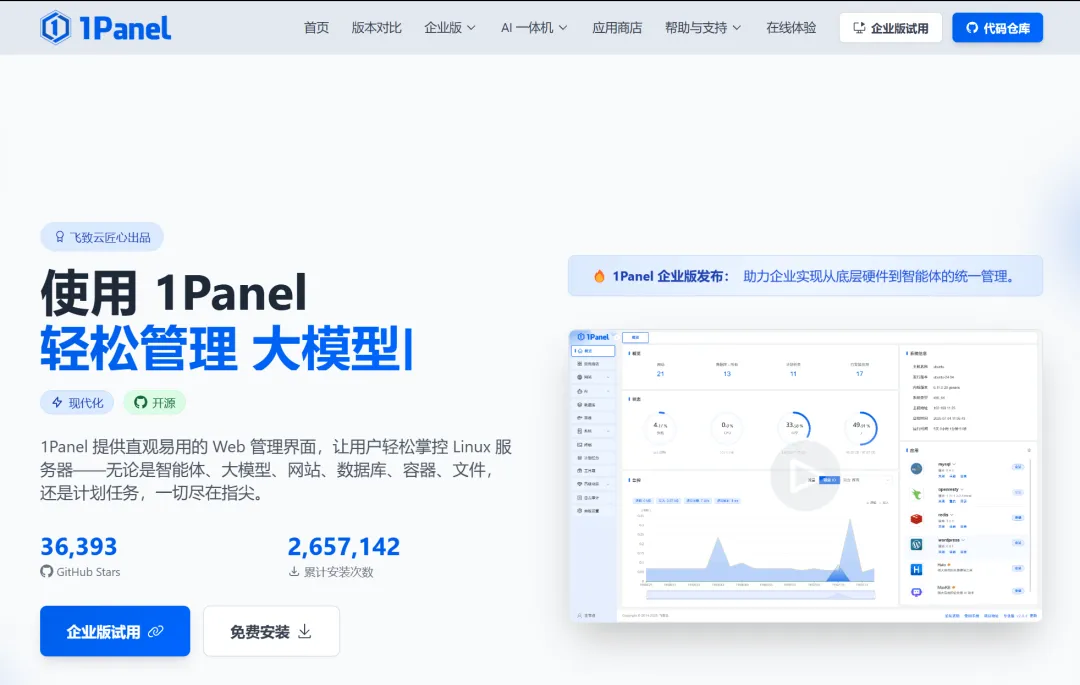Click the 49% circular gauge in preview

click(860, 428)
